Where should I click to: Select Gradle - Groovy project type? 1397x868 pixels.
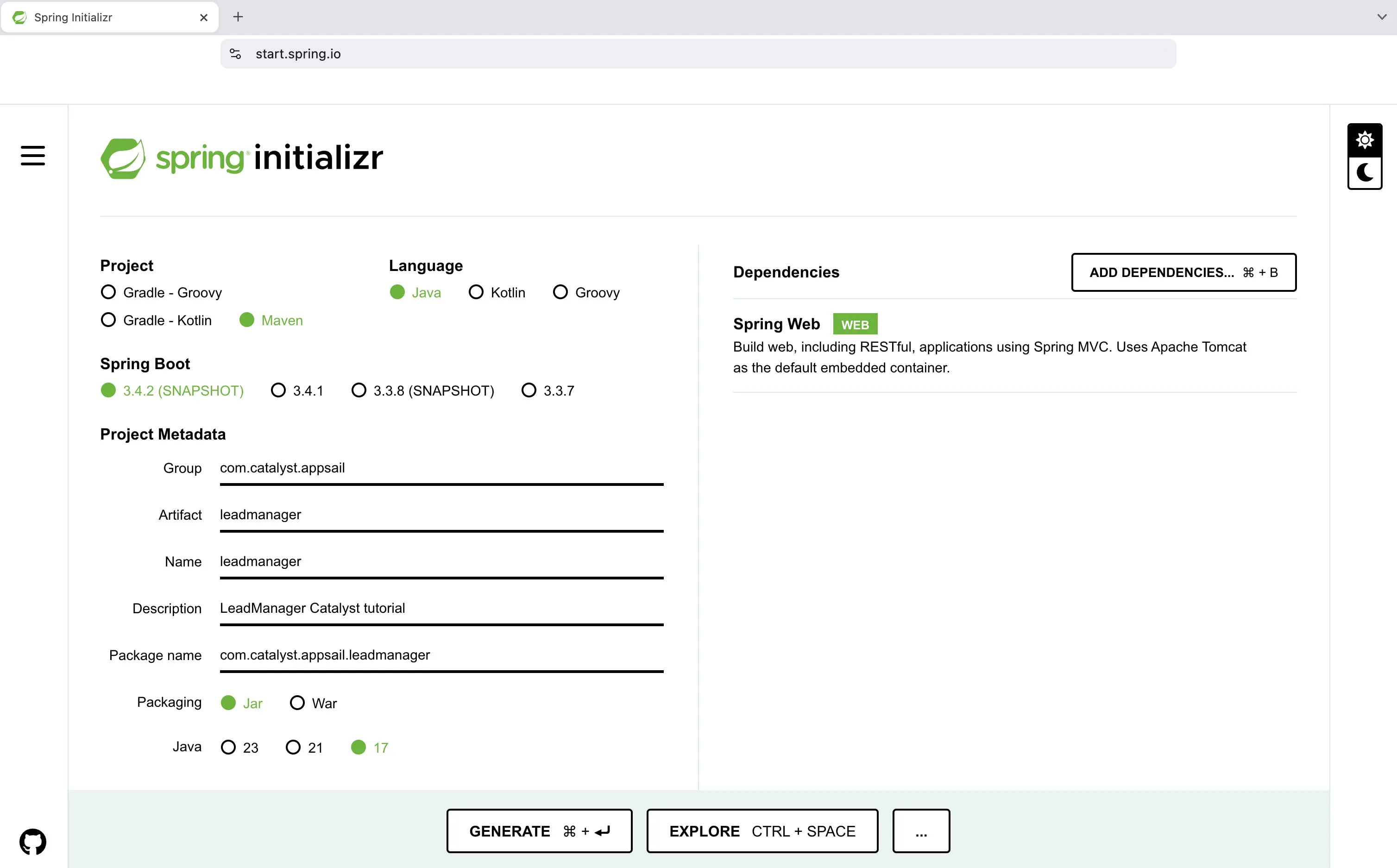pos(108,292)
